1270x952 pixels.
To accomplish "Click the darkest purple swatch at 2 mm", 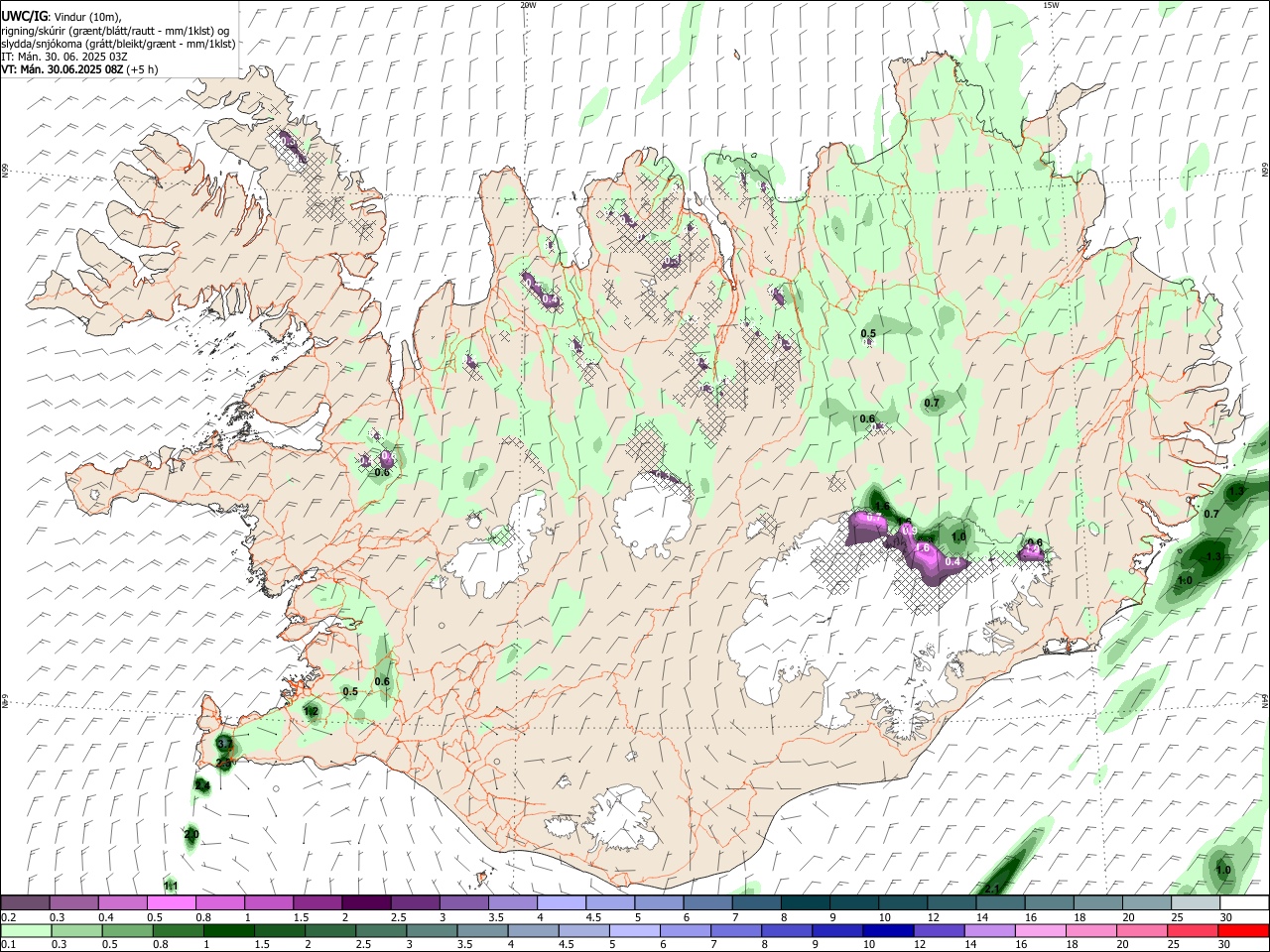I will pyautogui.click(x=366, y=902).
